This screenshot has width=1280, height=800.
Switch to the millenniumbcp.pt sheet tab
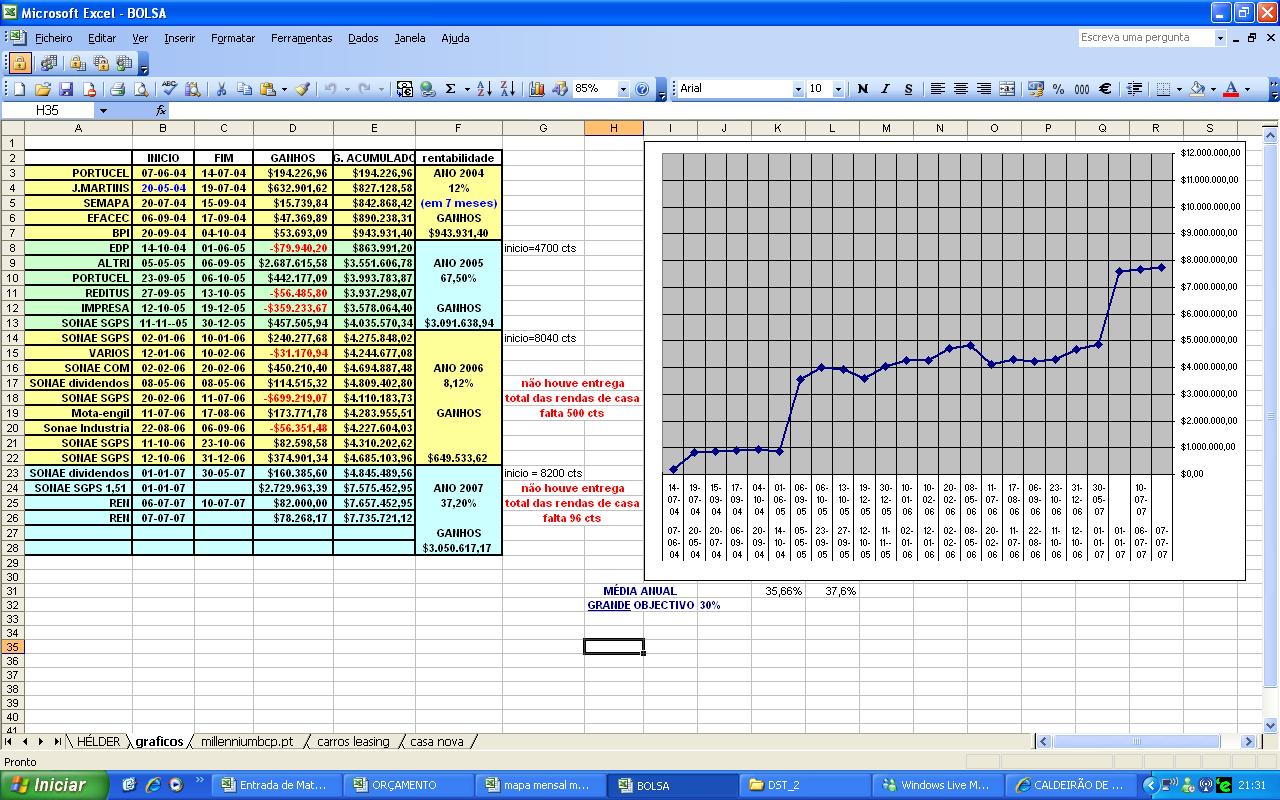pos(247,742)
